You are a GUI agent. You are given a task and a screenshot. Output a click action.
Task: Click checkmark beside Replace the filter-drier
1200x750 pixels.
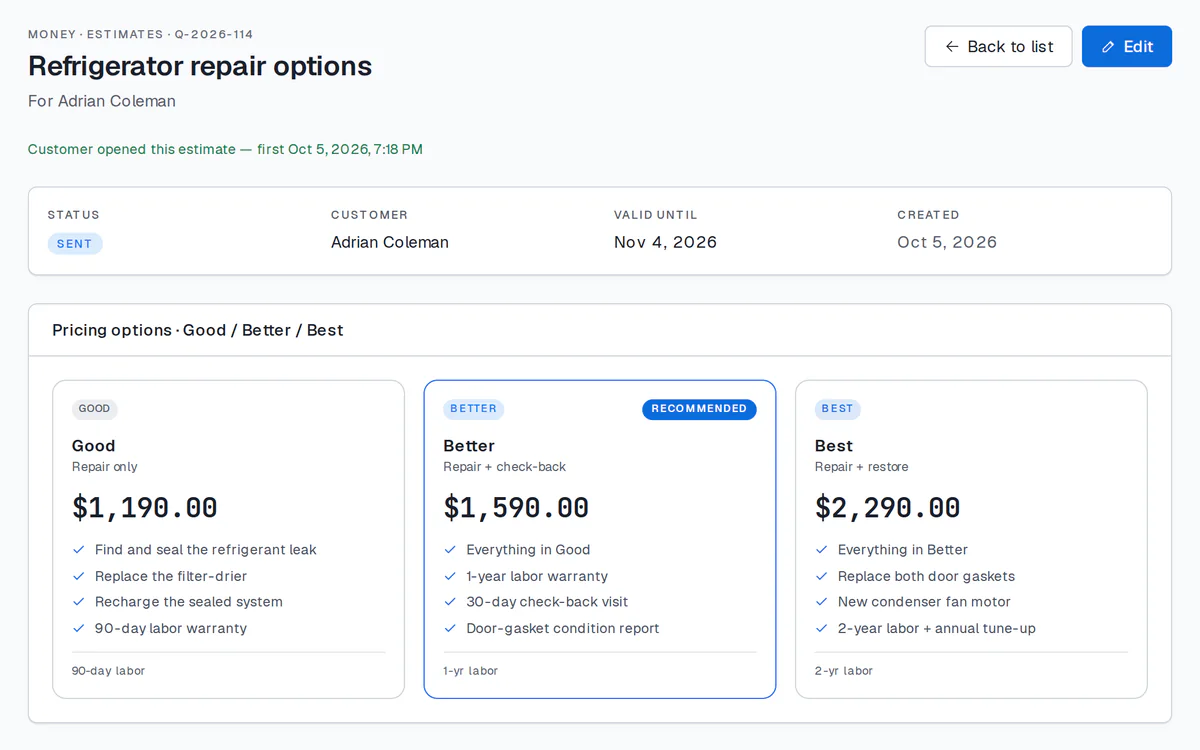coord(79,576)
